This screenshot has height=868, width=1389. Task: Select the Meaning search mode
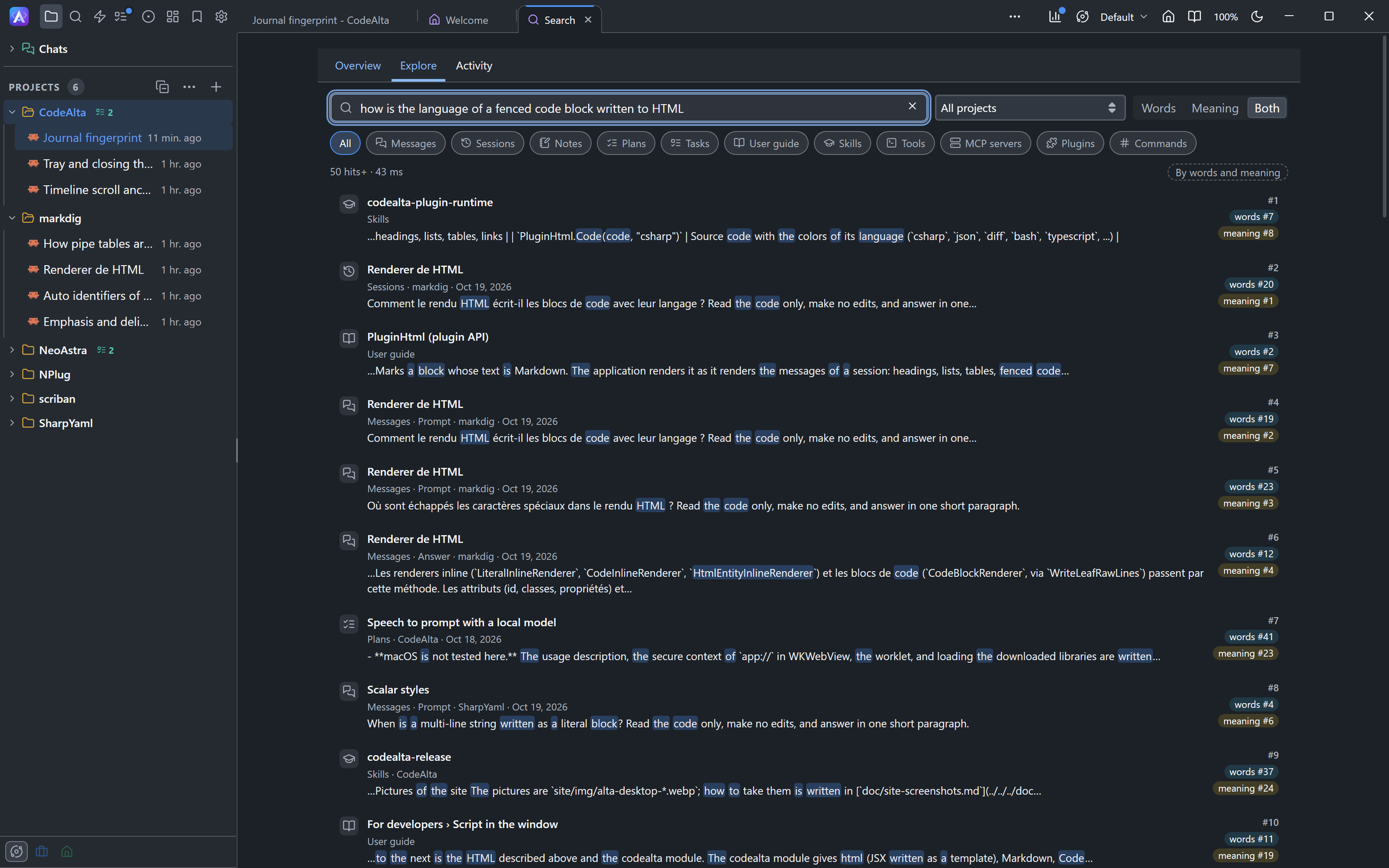[1215, 108]
